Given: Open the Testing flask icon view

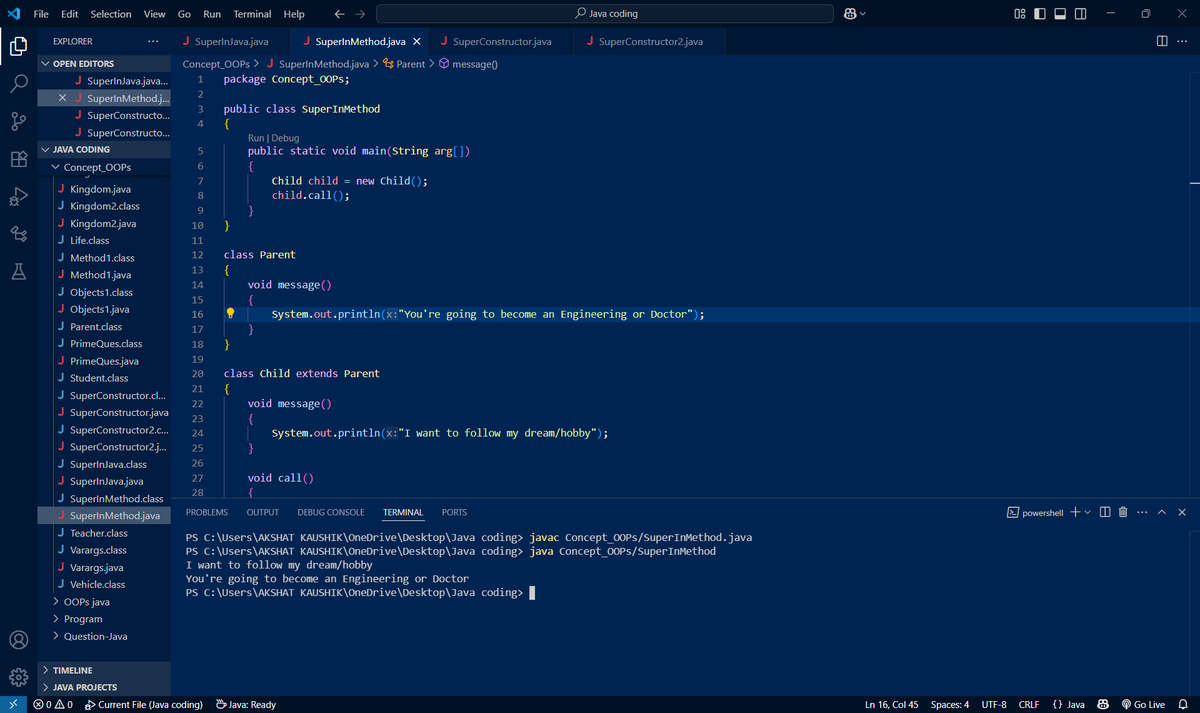Looking at the screenshot, I should pyautogui.click(x=18, y=271).
